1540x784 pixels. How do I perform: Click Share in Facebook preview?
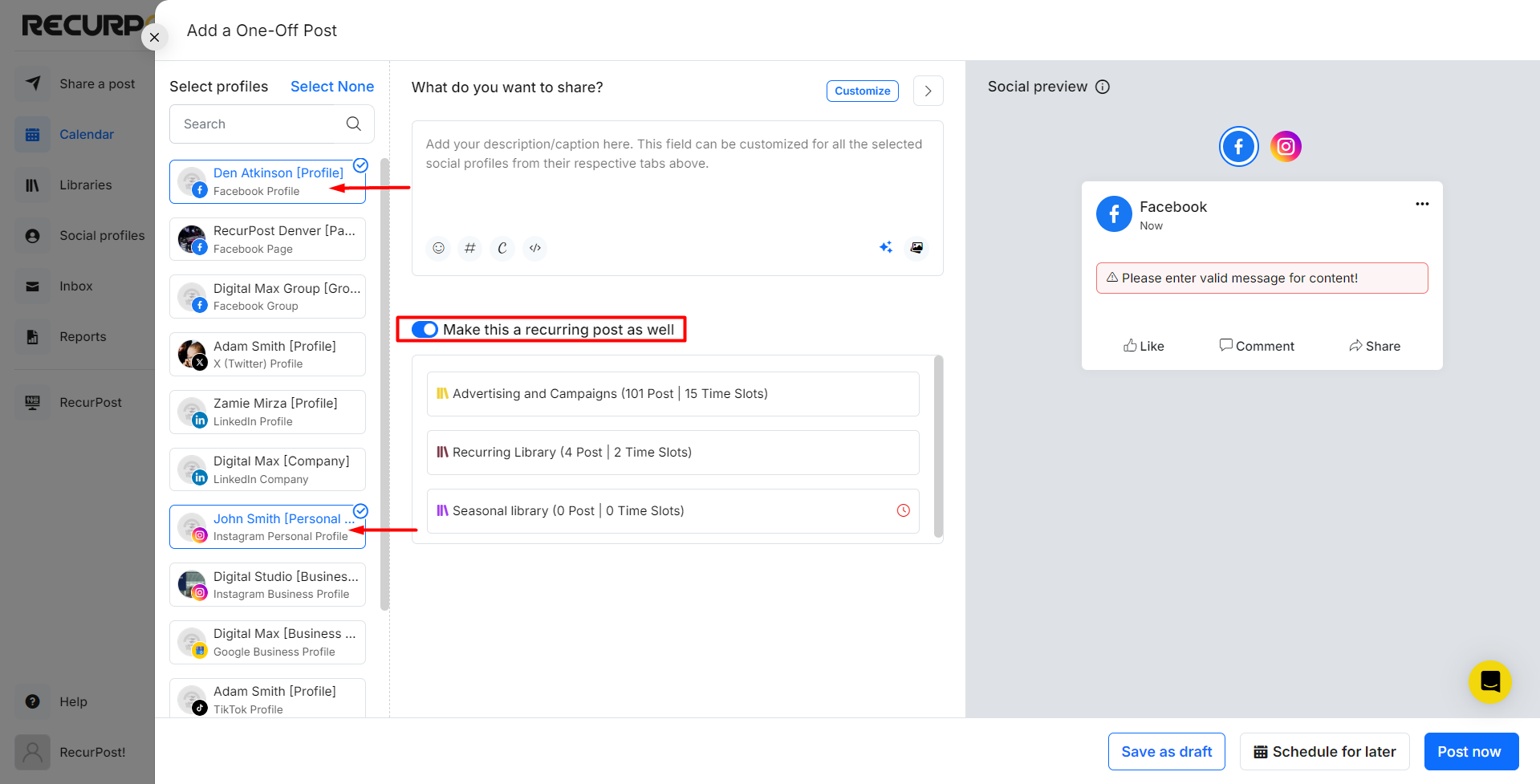pos(1375,346)
